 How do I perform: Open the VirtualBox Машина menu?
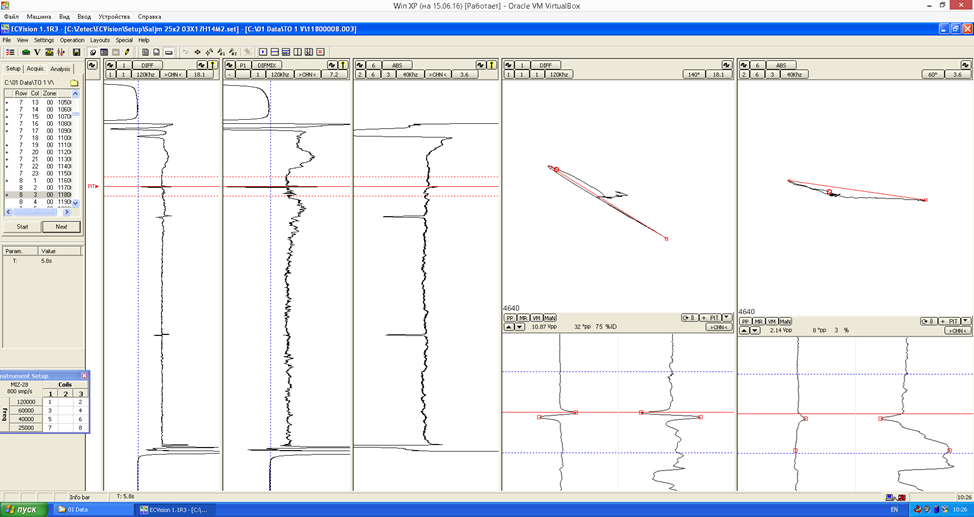(39, 17)
